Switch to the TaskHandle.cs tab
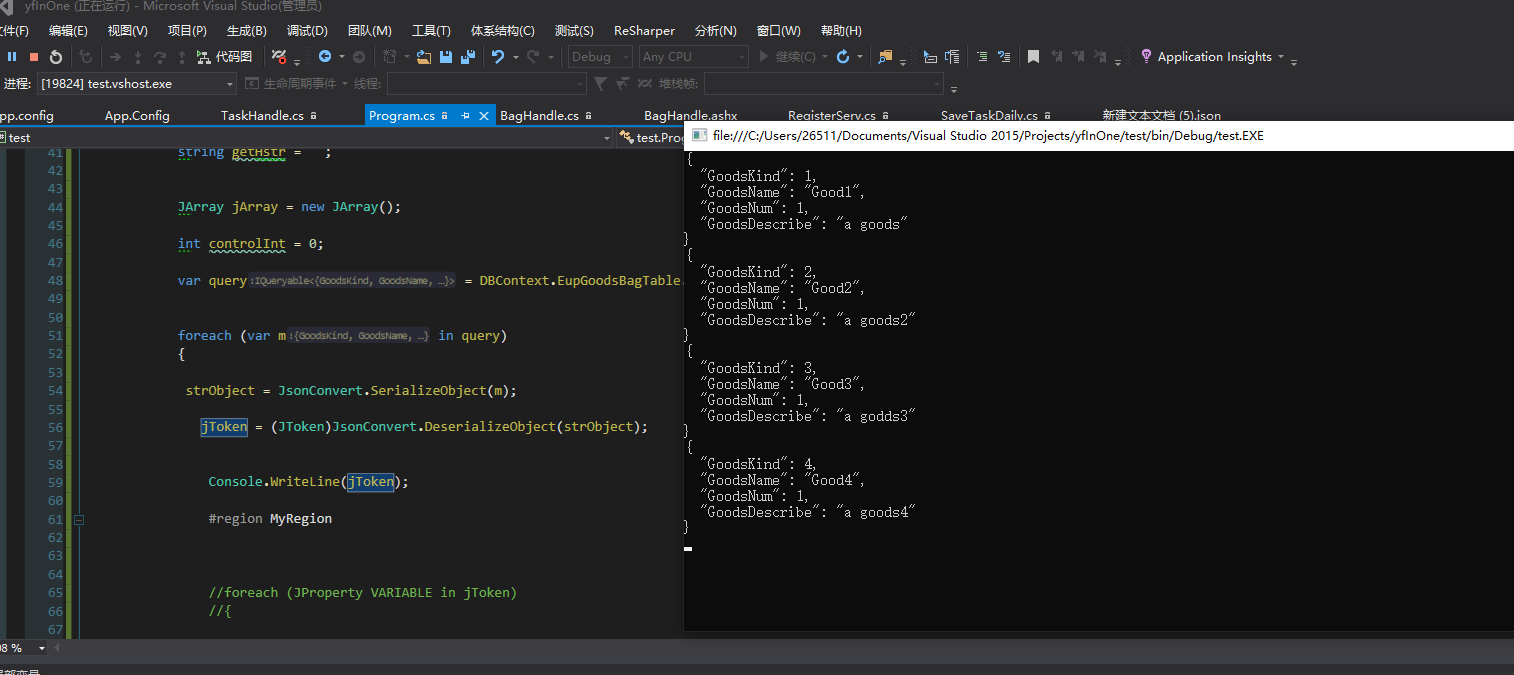This screenshot has width=1514, height=675. [x=262, y=116]
